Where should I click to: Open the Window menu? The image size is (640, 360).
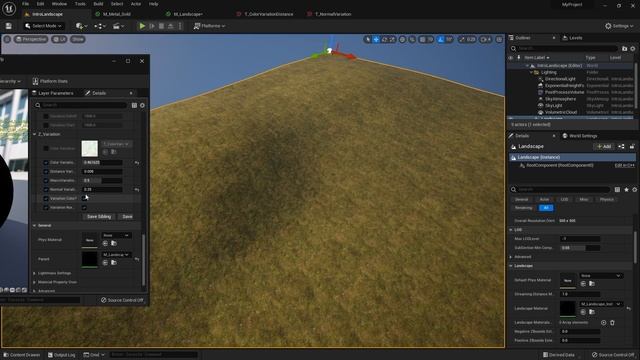59,4
